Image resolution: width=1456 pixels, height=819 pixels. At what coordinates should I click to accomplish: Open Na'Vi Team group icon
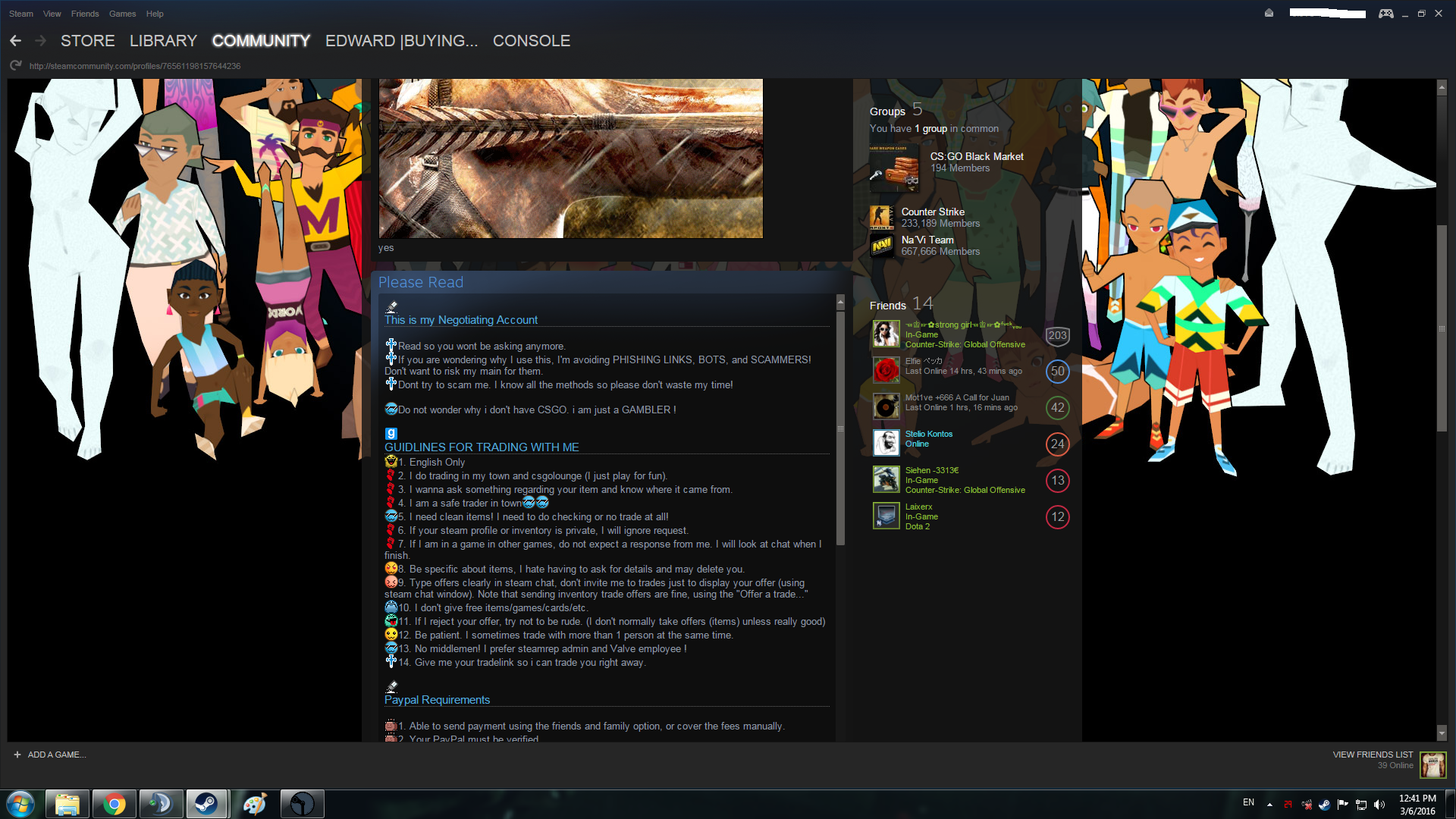[882, 246]
